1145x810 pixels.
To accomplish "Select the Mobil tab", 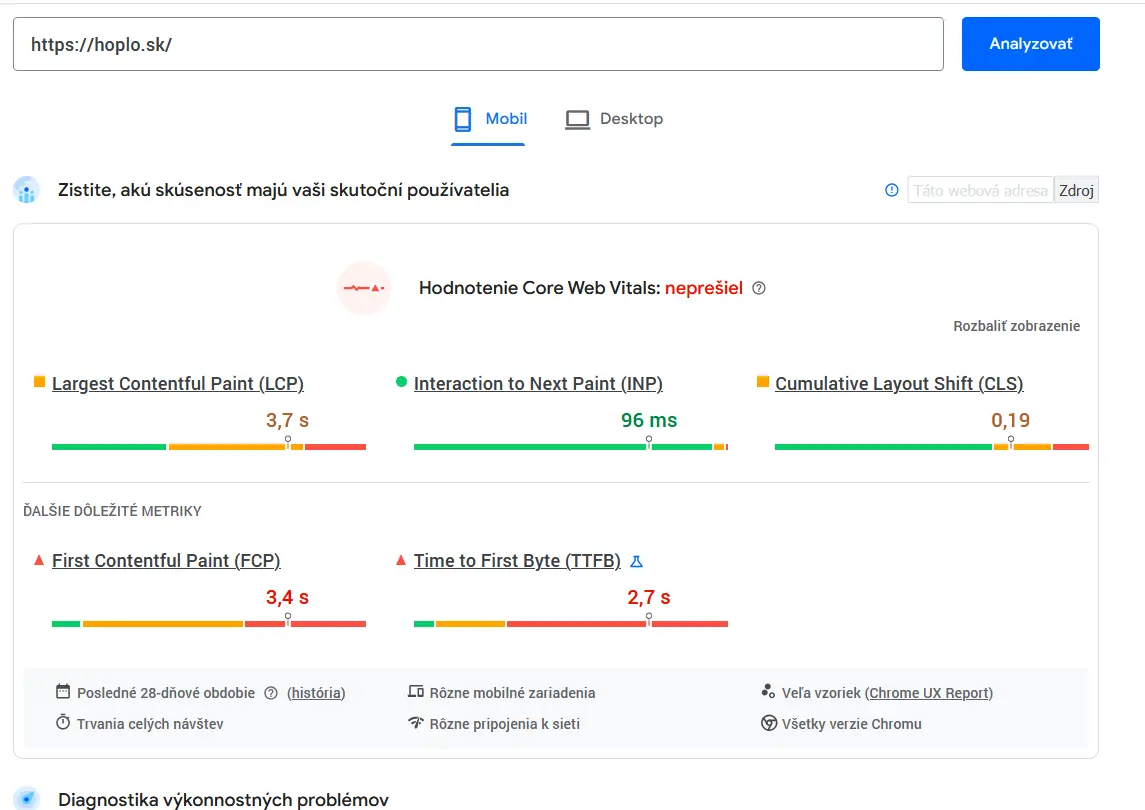I will coord(489,118).
